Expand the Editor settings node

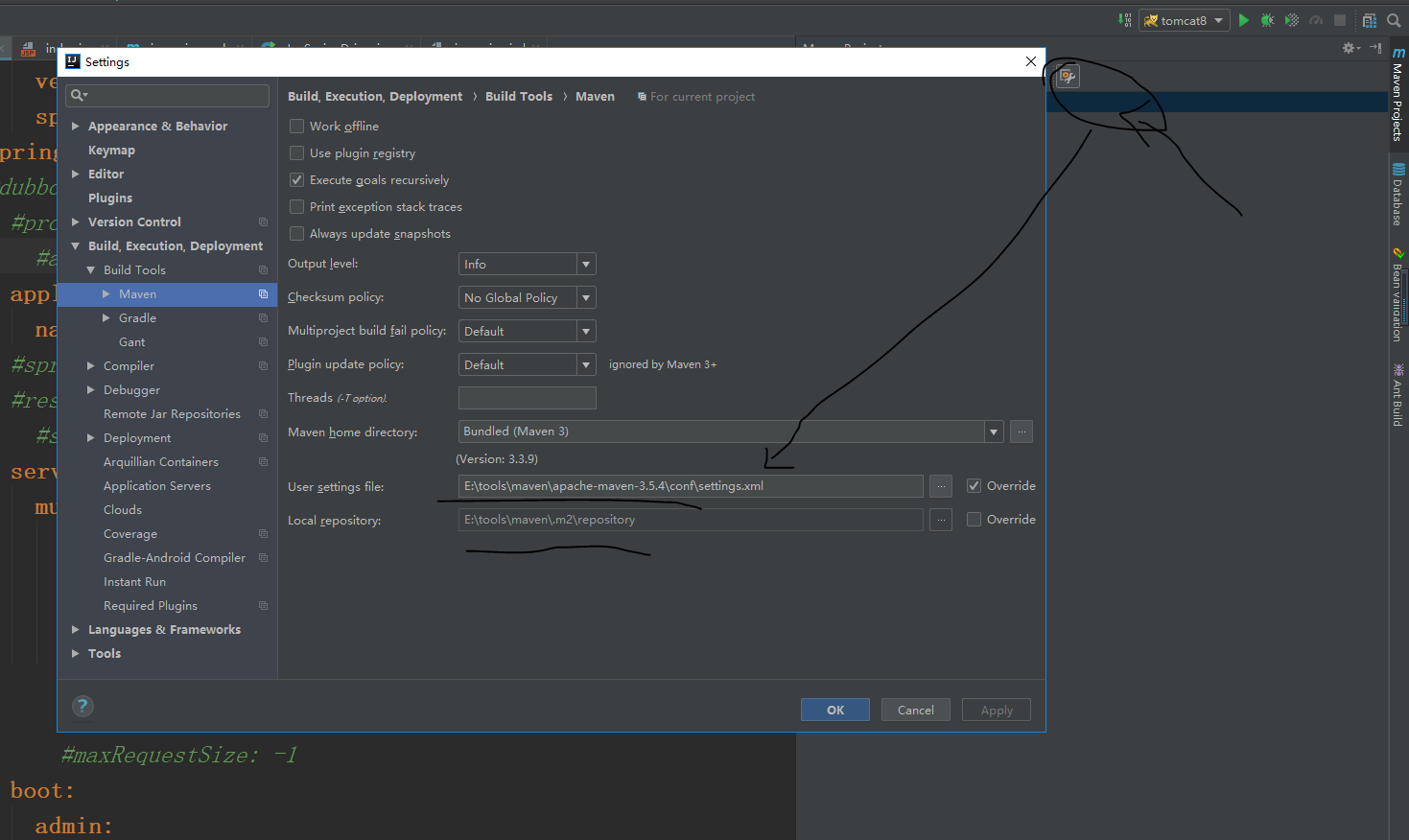point(76,174)
